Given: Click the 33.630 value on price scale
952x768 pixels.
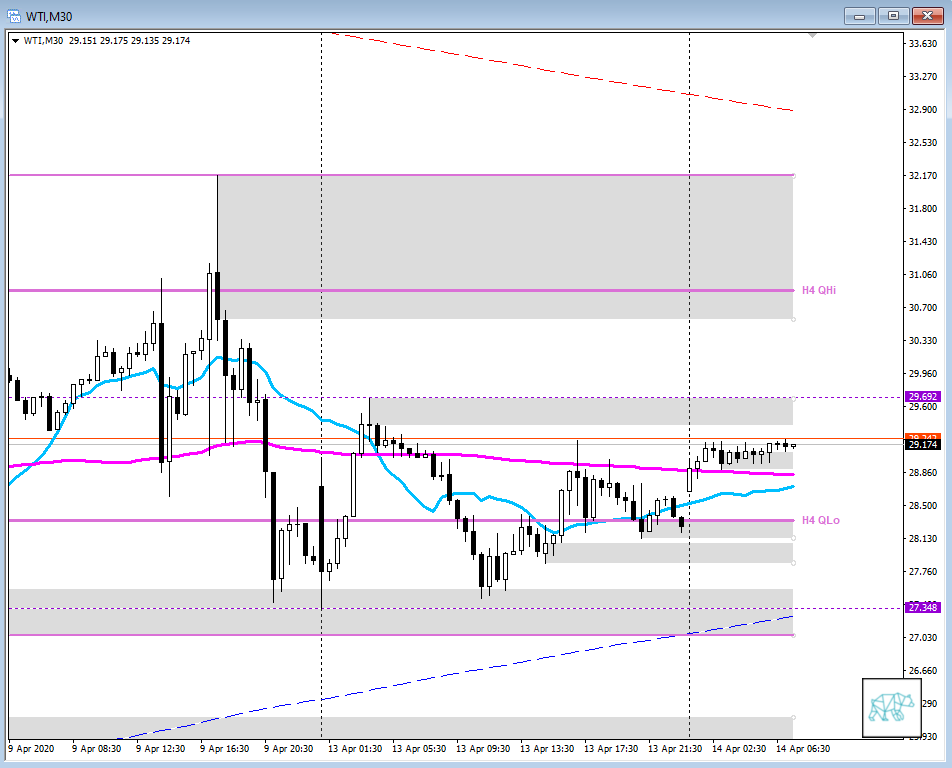Looking at the screenshot, I should [x=921, y=43].
